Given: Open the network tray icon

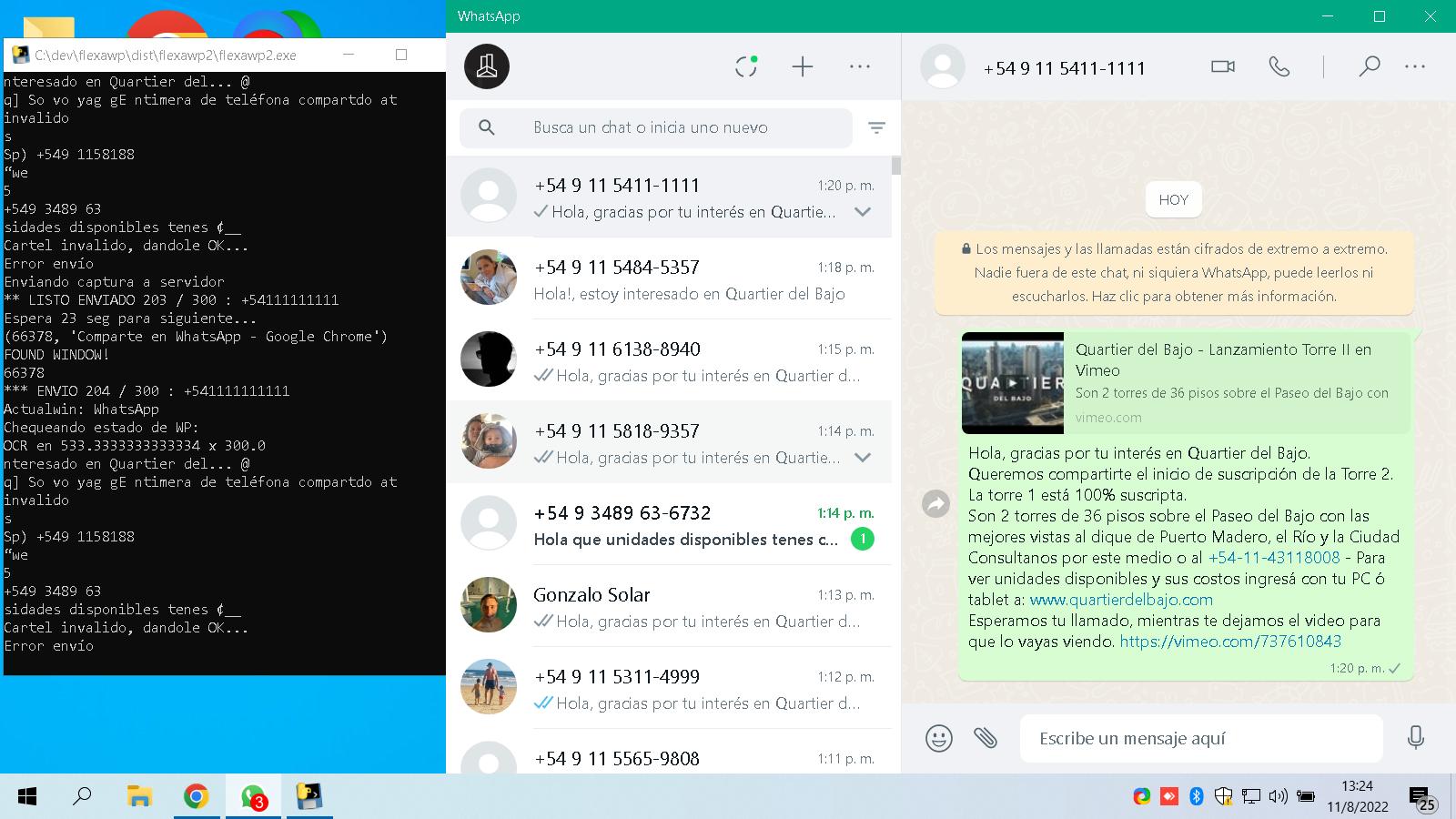Looking at the screenshot, I should pos(1251,796).
